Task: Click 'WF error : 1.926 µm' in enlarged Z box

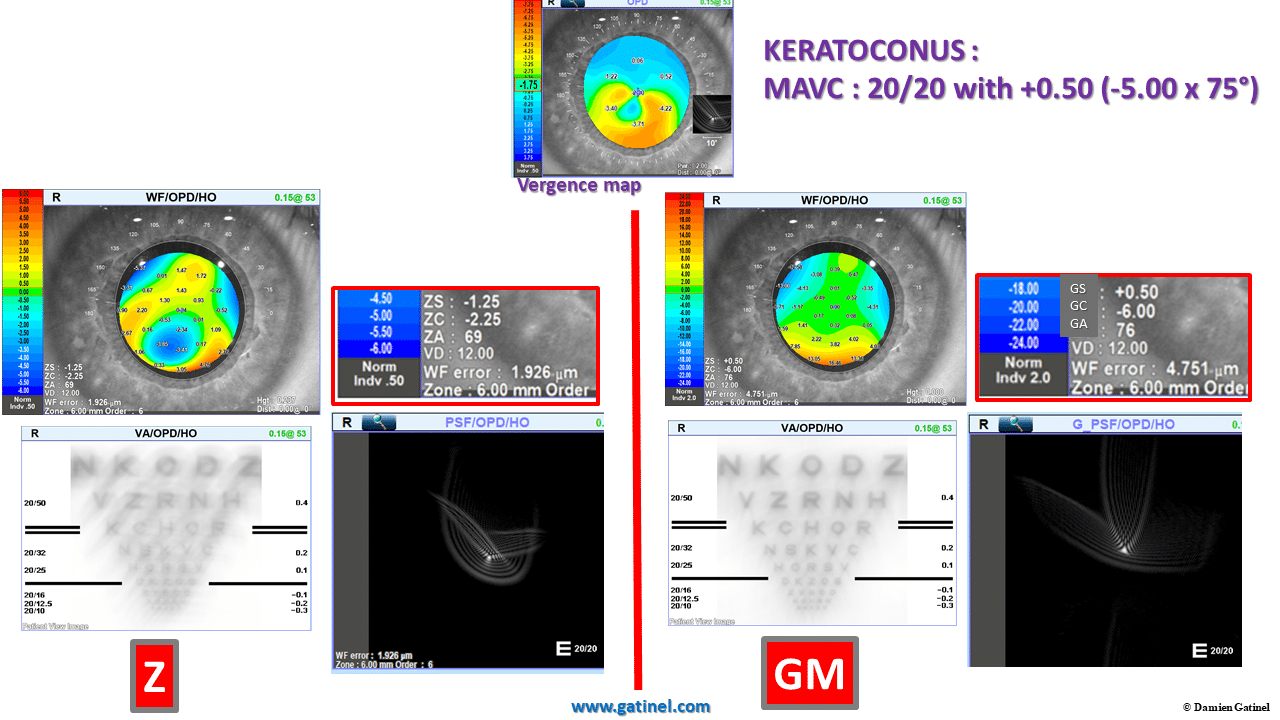Action: 503,372
